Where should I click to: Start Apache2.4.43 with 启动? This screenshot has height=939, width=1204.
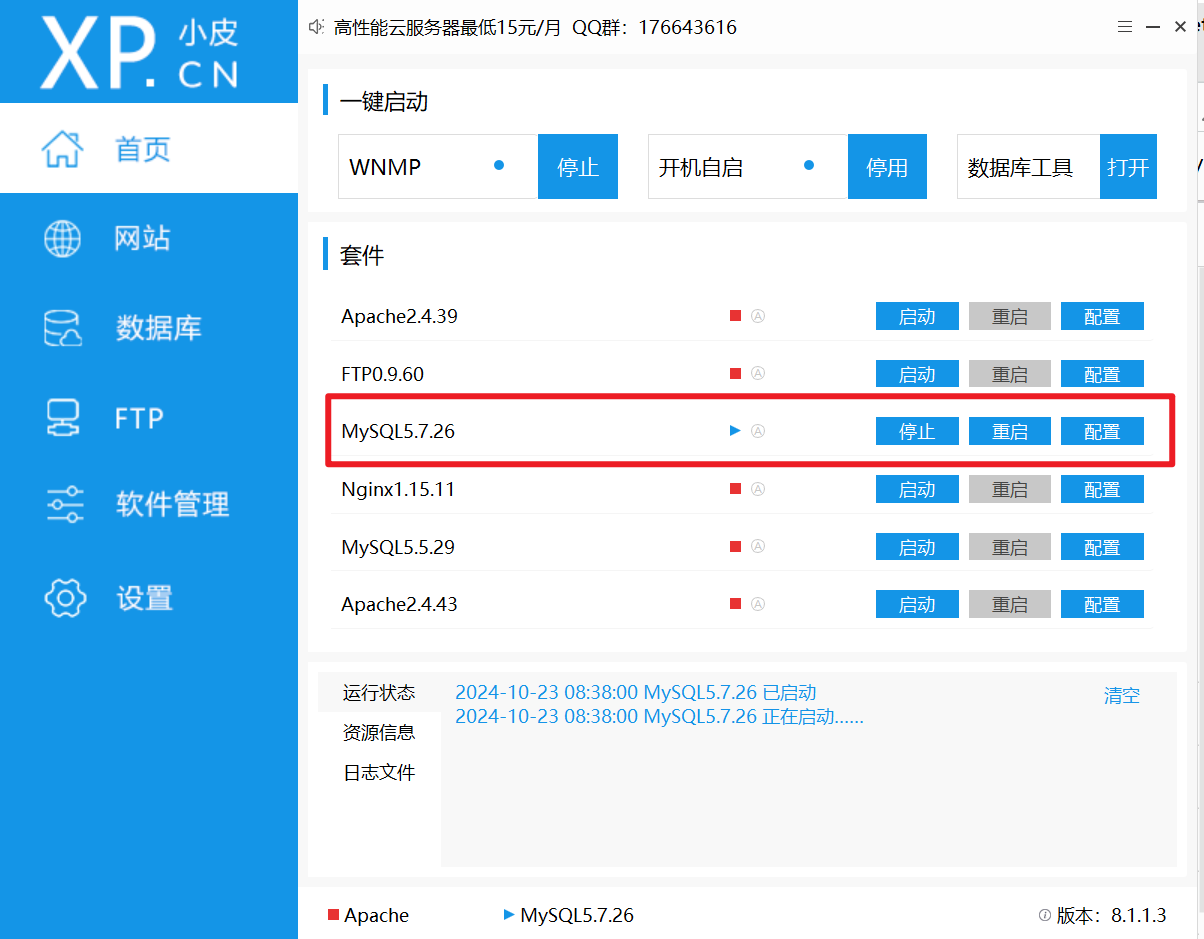coord(917,604)
